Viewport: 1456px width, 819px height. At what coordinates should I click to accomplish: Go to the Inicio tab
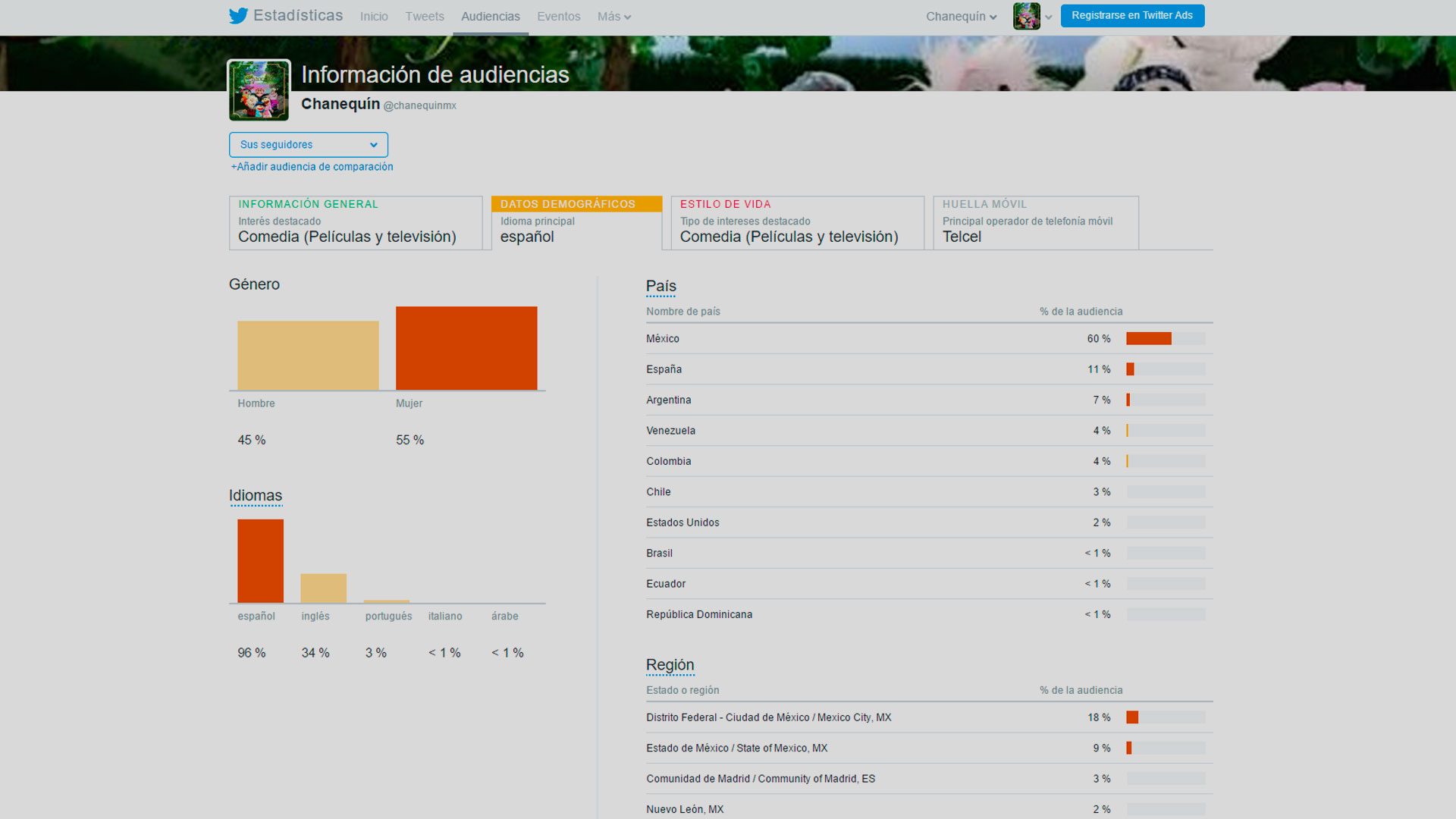[374, 17]
